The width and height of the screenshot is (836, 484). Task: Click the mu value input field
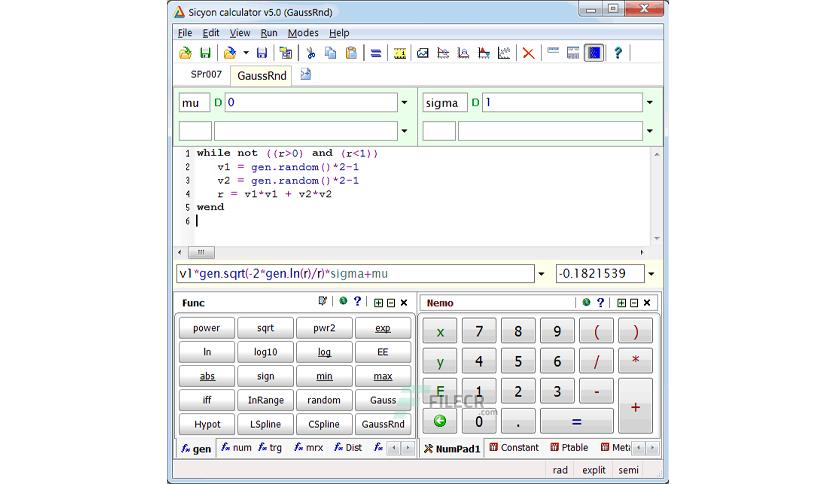tap(311, 102)
